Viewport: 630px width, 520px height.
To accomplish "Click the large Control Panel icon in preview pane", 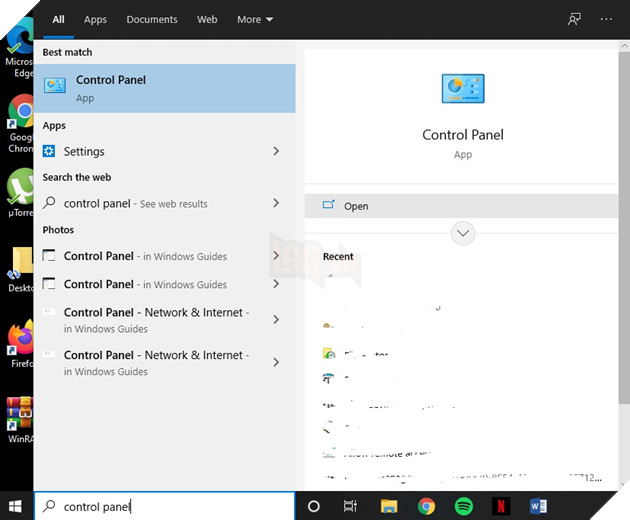I will tap(463, 88).
